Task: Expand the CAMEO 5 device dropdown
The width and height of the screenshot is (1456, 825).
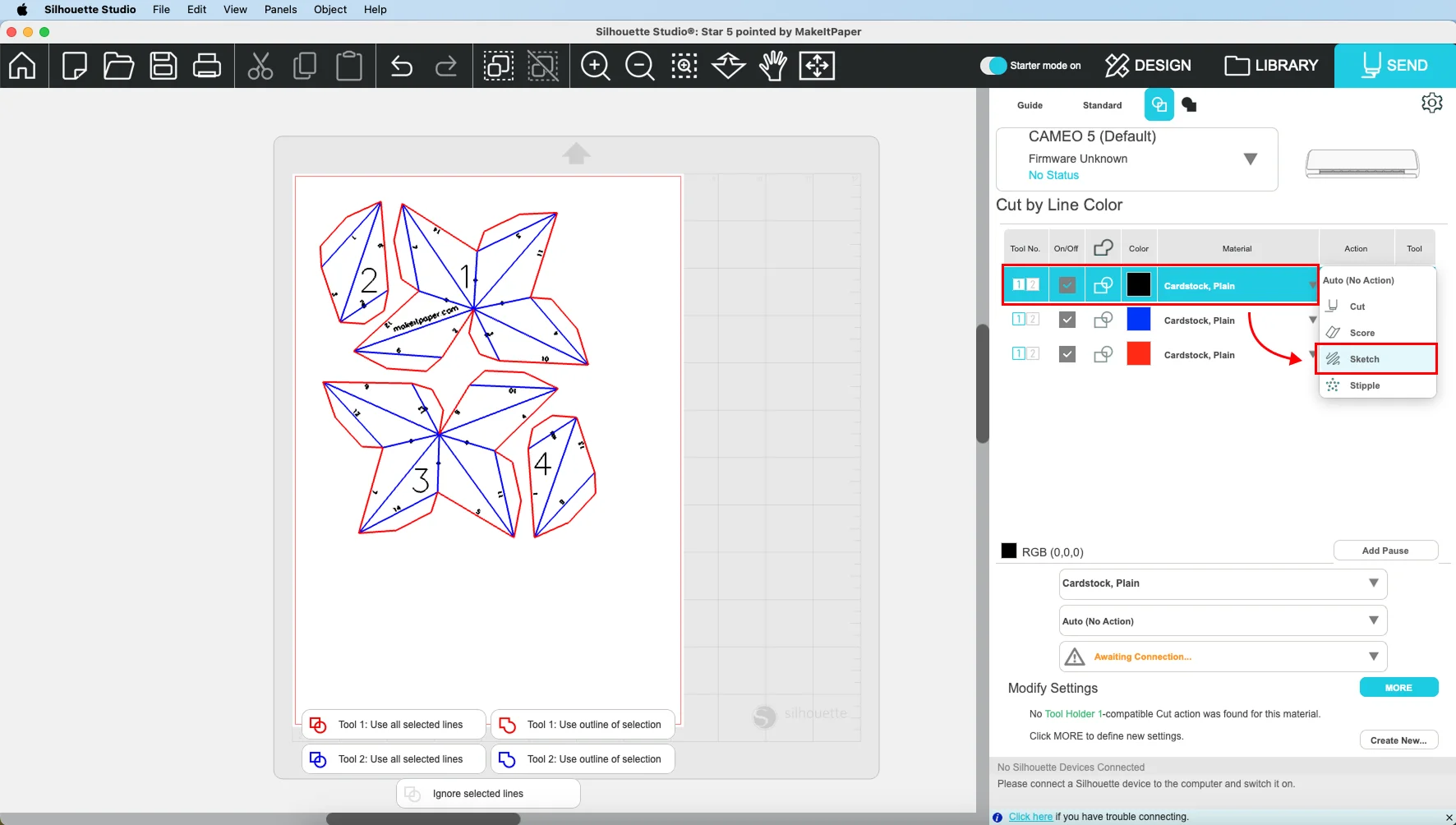Action: [x=1251, y=159]
